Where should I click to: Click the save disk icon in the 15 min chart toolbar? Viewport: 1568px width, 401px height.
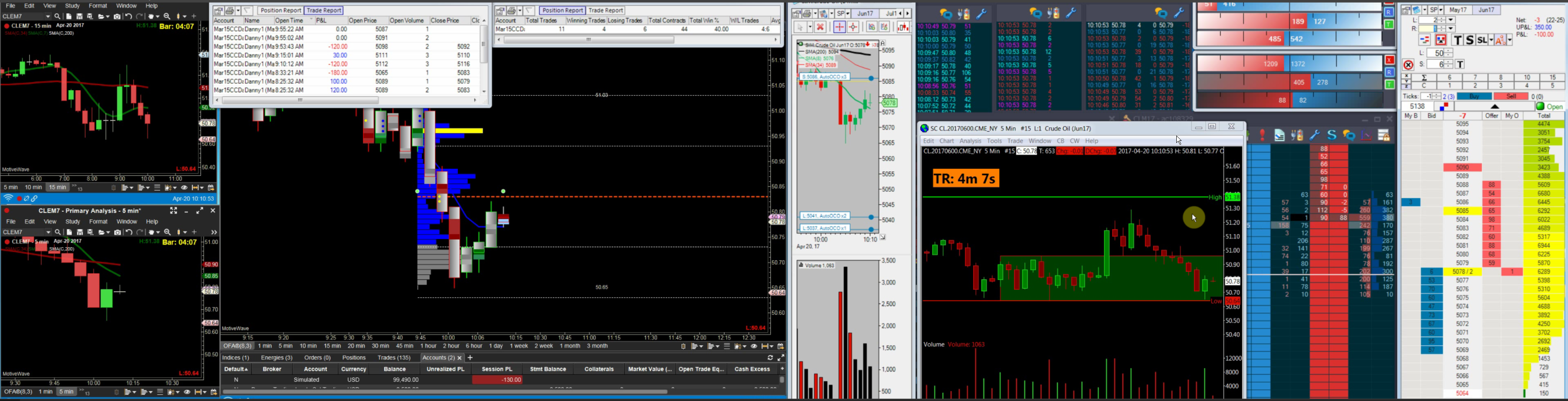point(80,17)
